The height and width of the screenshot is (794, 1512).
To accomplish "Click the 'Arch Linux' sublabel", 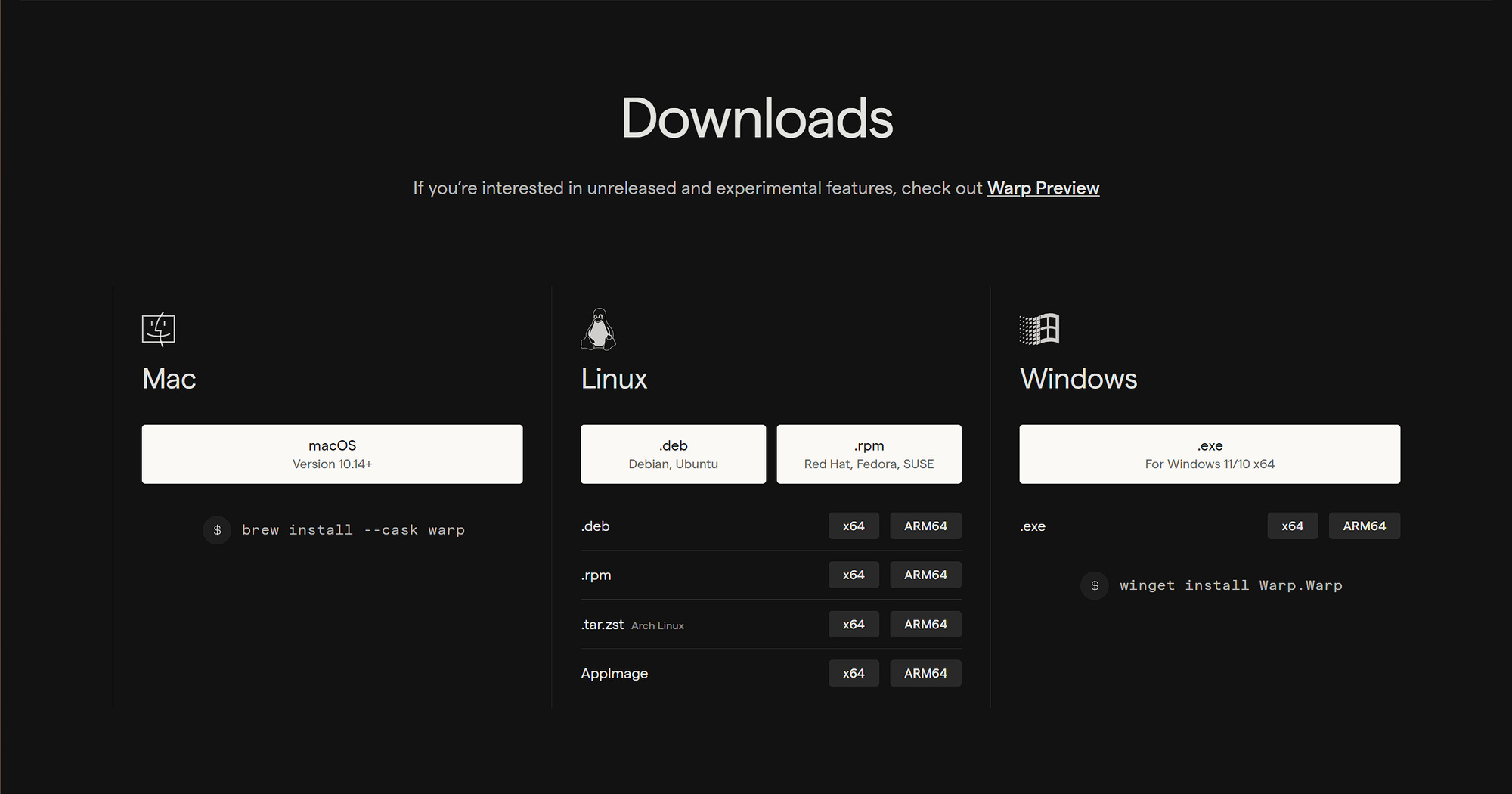I will [x=658, y=625].
